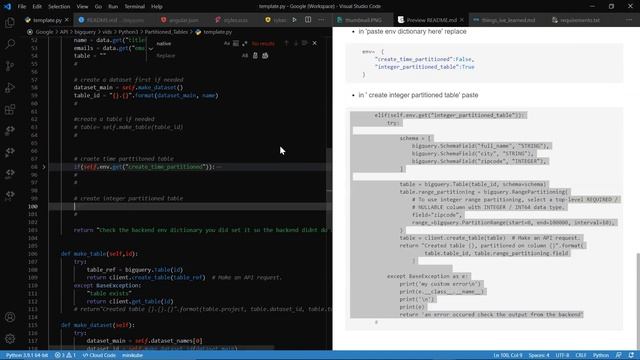Click the find input field
This screenshot has height=360, width=640.
pos(189,43)
